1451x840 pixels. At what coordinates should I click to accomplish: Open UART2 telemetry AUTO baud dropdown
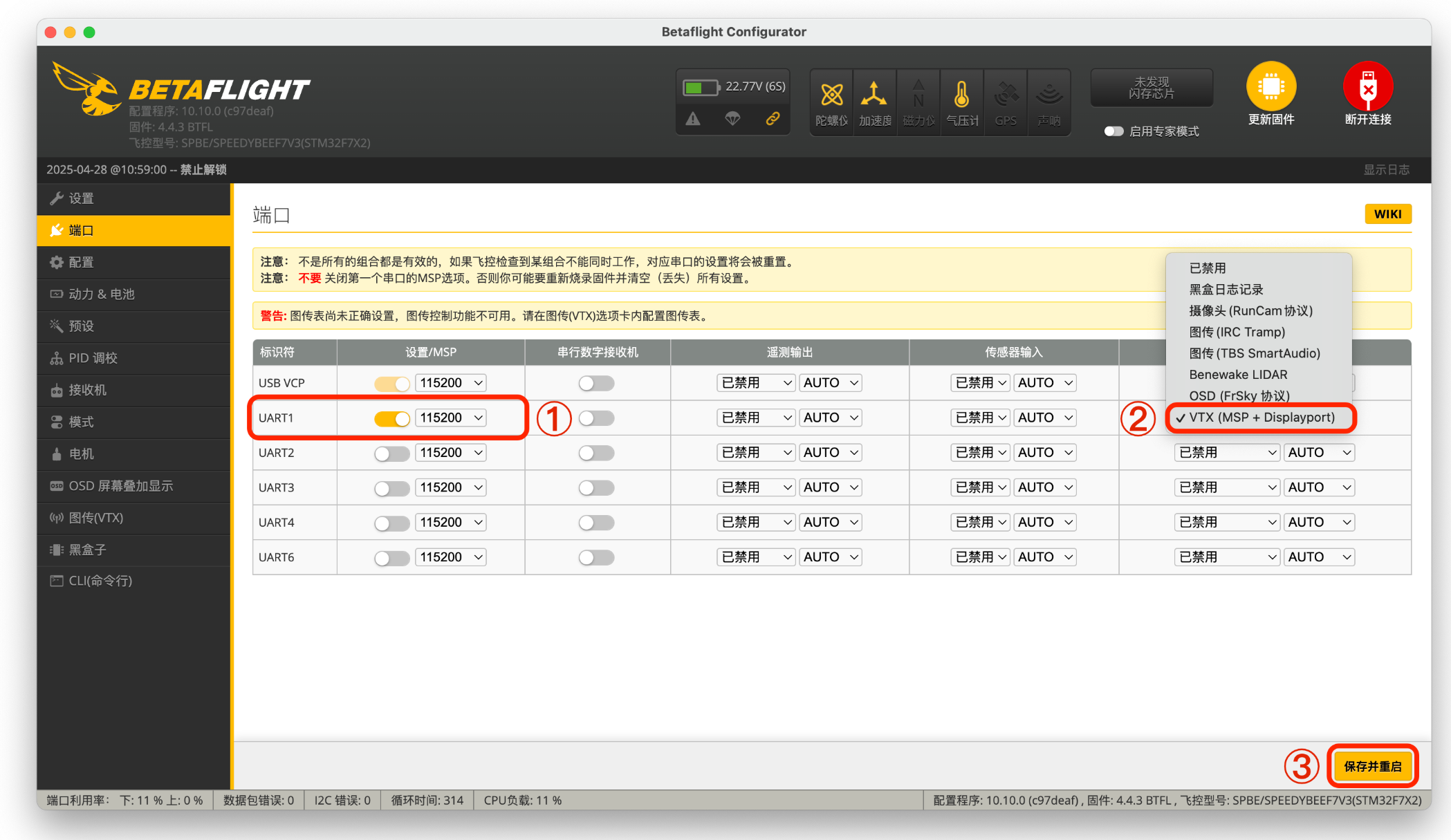pos(831,452)
